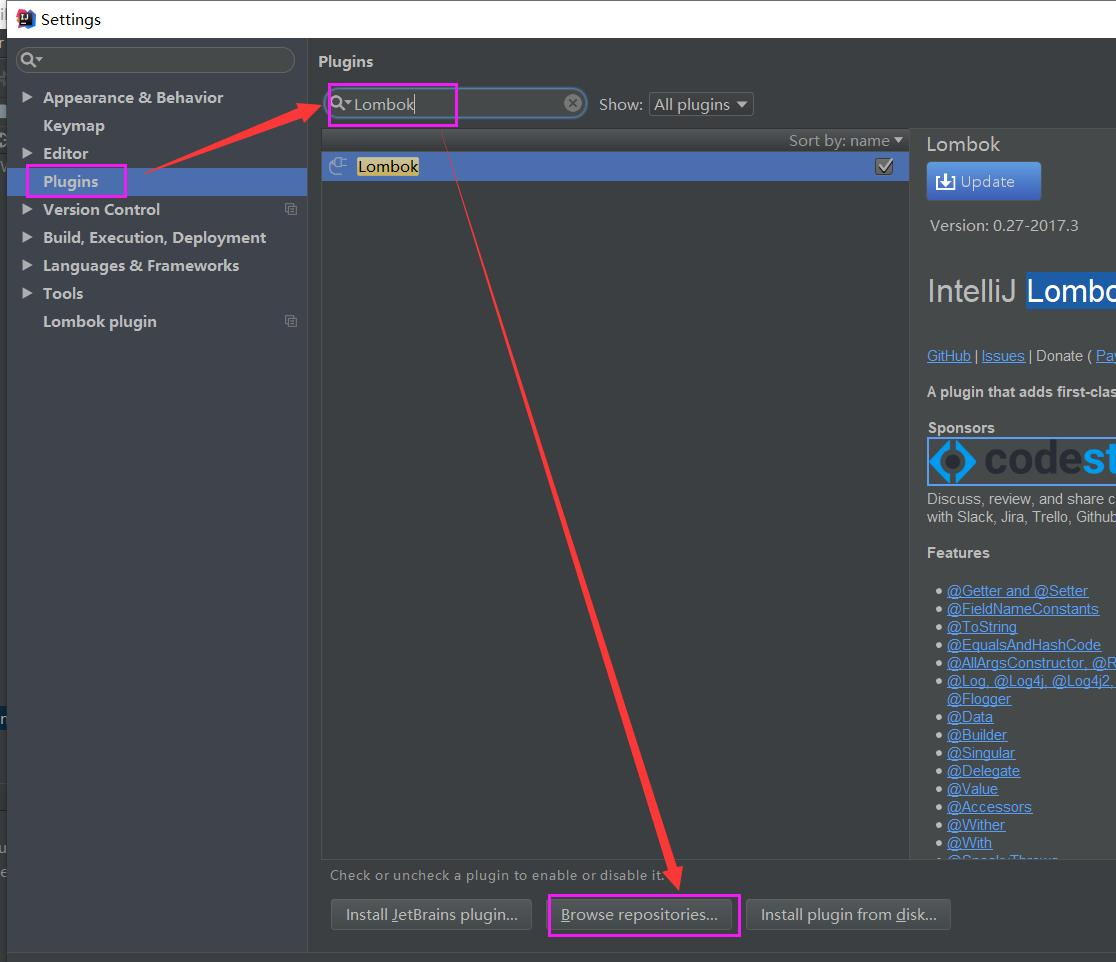Click the IntelliJ logo in title bar

click(26, 19)
